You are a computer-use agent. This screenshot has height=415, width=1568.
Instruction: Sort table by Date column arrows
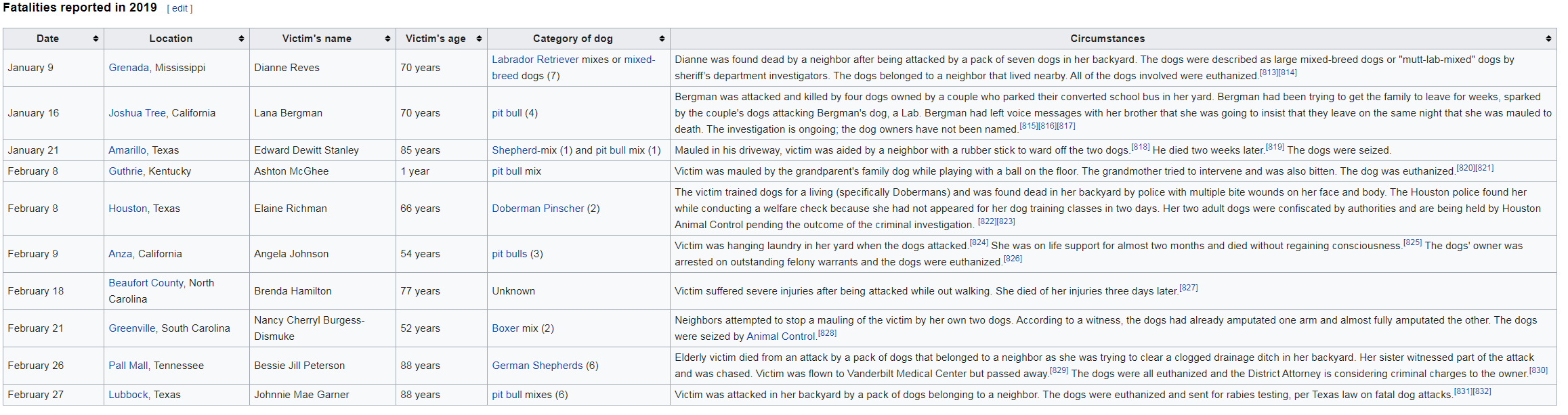tap(96, 39)
